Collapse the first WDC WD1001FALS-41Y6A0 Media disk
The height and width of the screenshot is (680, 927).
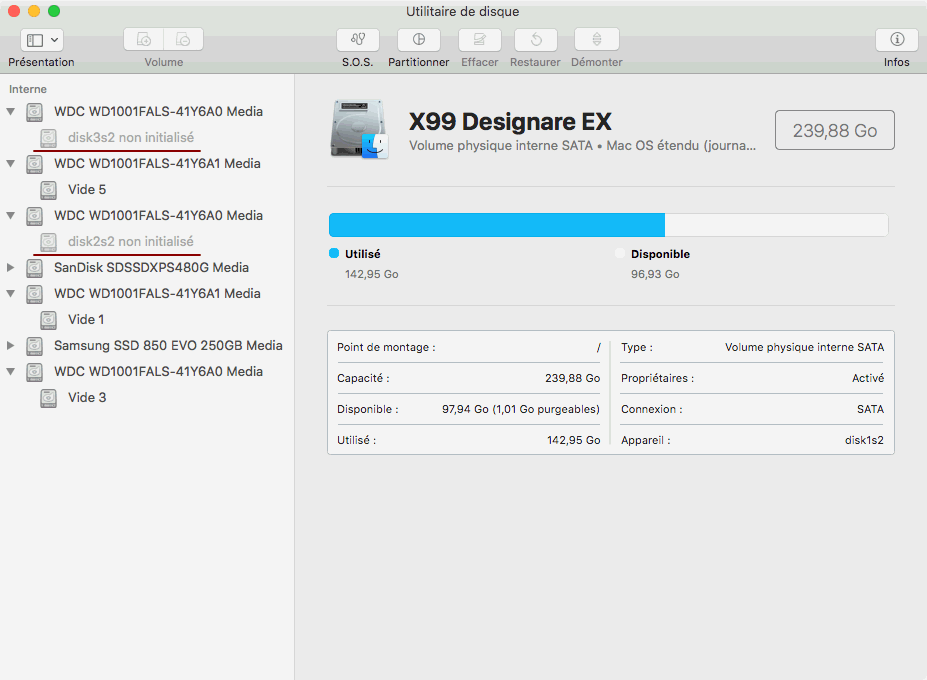(x=11, y=111)
